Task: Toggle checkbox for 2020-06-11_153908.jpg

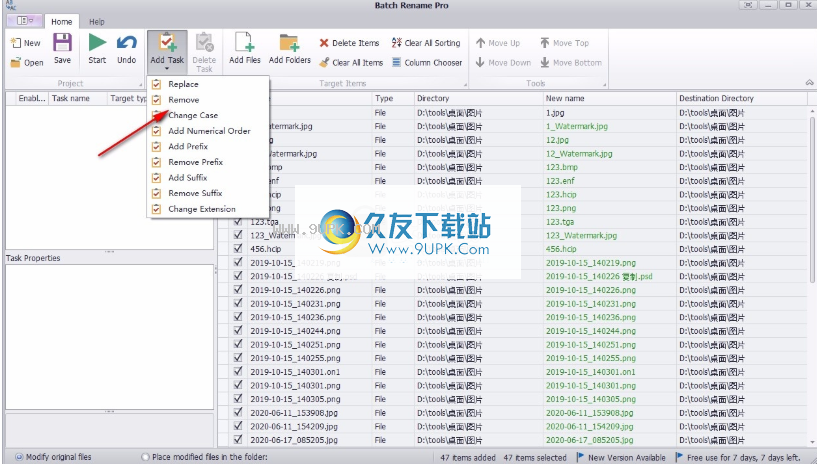Action: coord(238,412)
